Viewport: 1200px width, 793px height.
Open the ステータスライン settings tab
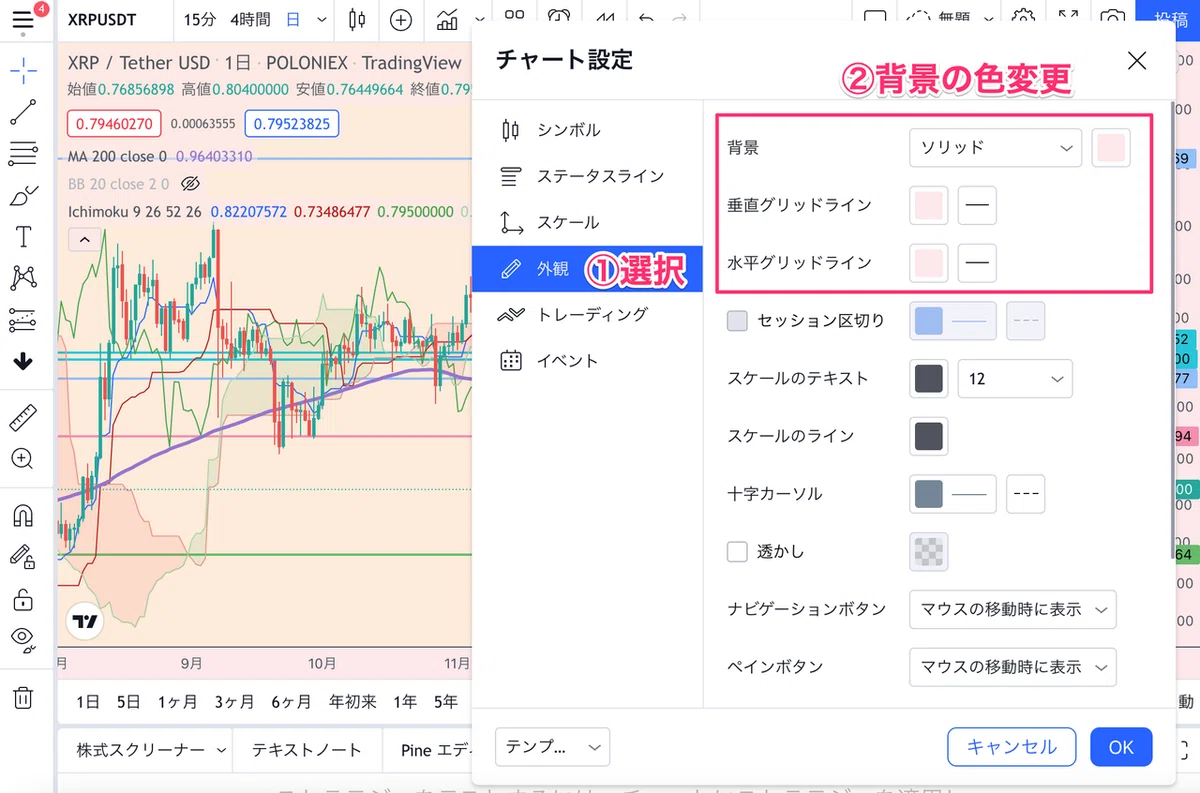coord(587,176)
